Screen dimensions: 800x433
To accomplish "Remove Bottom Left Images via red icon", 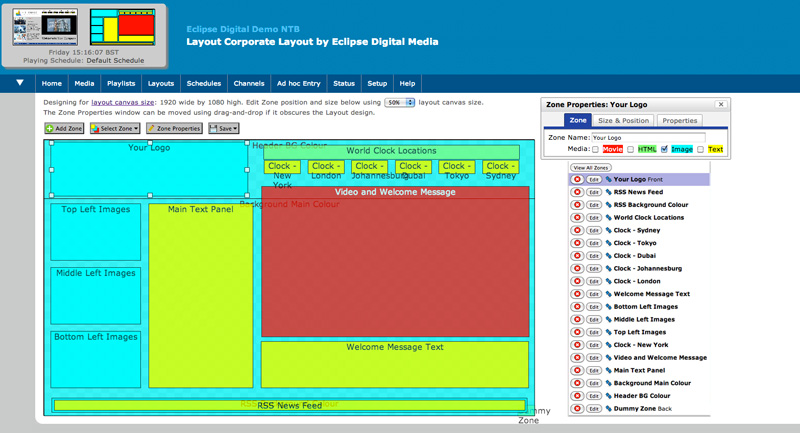I will coord(577,307).
